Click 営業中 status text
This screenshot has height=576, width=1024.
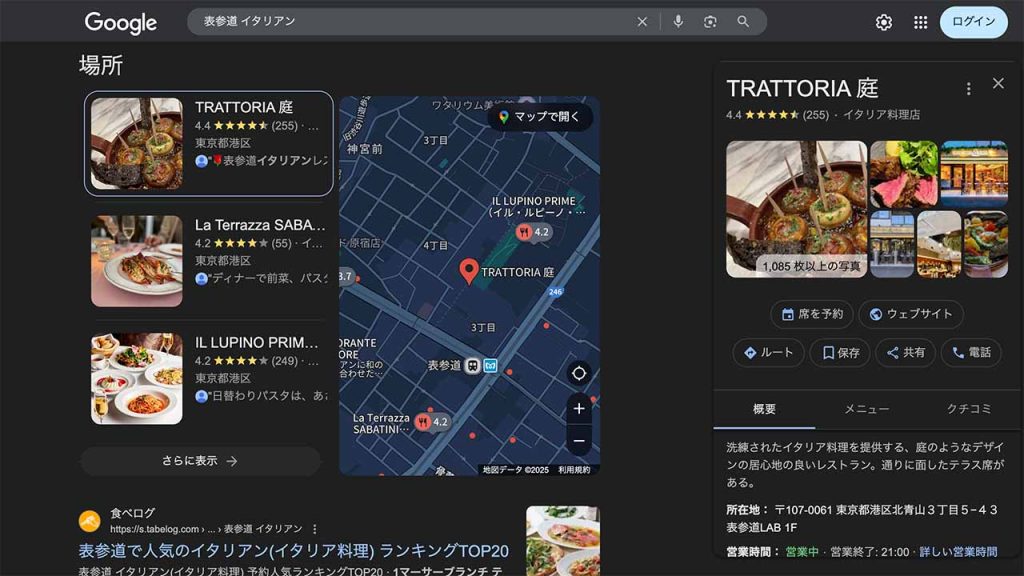(x=802, y=552)
